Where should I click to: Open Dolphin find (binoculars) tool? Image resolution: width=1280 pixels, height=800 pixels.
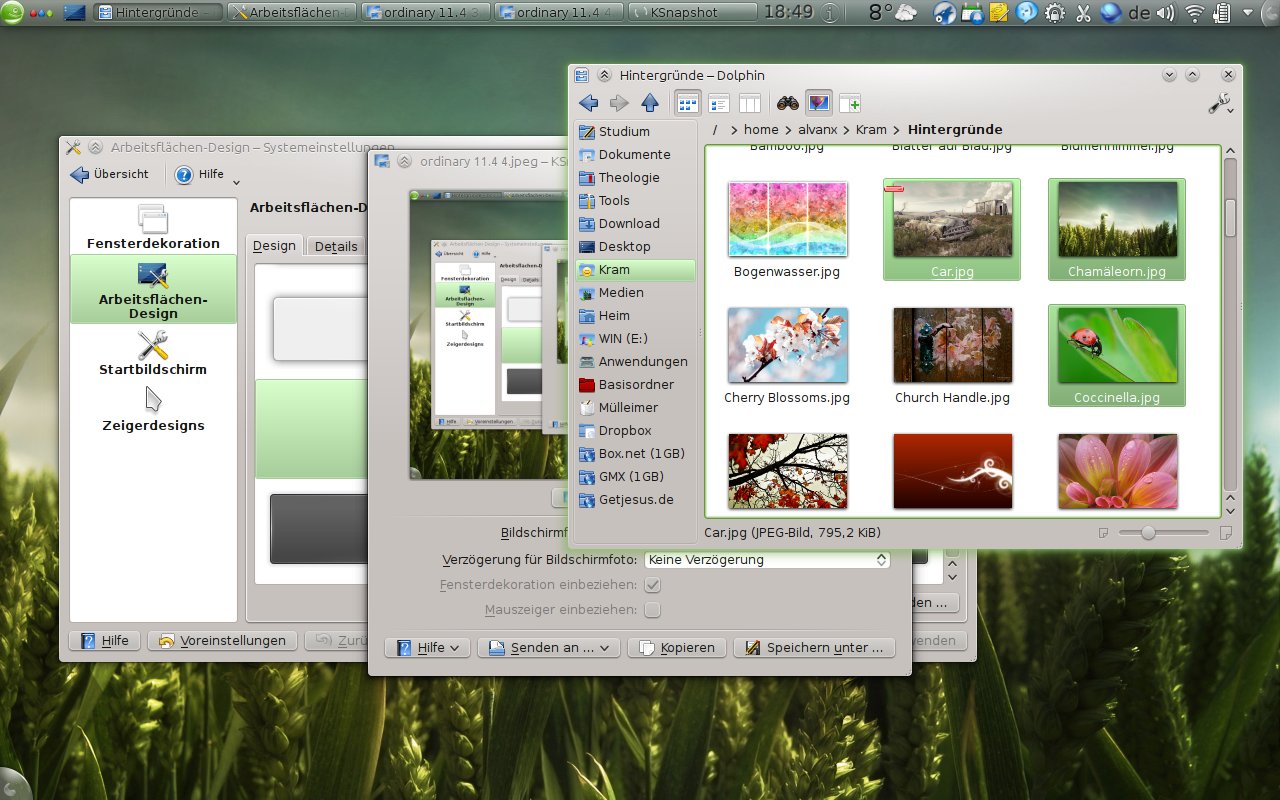(787, 103)
